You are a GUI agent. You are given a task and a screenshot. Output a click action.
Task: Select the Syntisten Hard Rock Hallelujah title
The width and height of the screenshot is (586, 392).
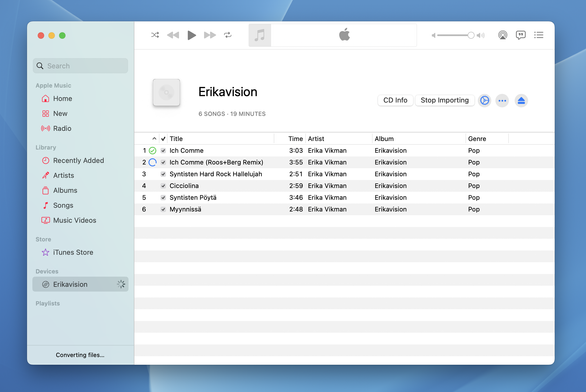pos(216,174)
